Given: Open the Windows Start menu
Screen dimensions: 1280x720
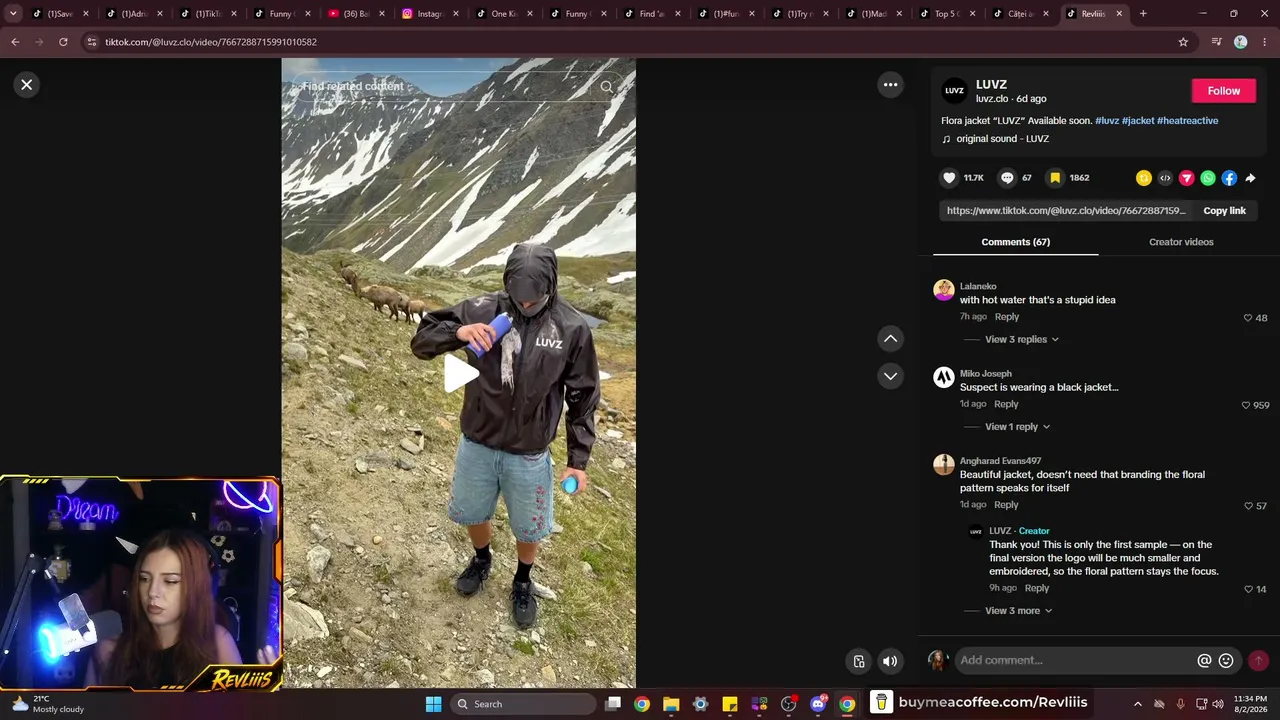Looking at the screenshot, I should coord(433,704).
